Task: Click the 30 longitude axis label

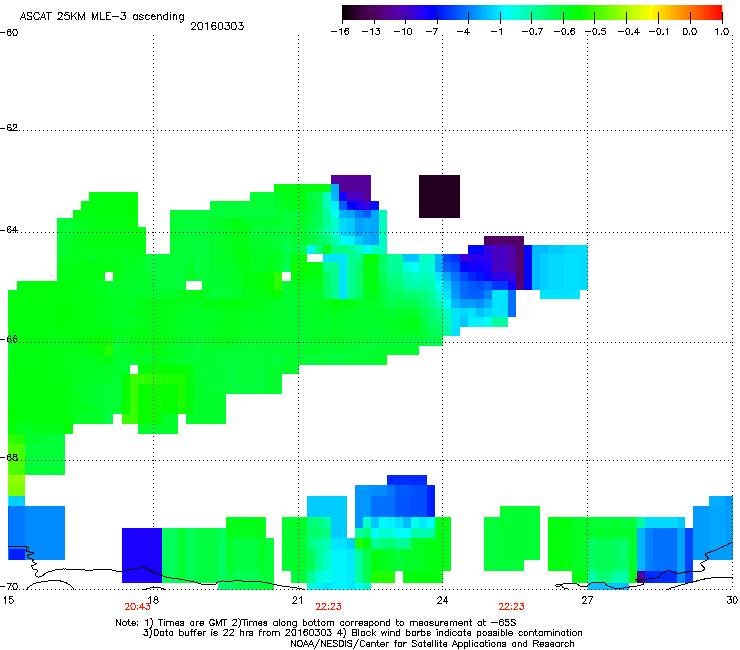Action: (732, 600)
